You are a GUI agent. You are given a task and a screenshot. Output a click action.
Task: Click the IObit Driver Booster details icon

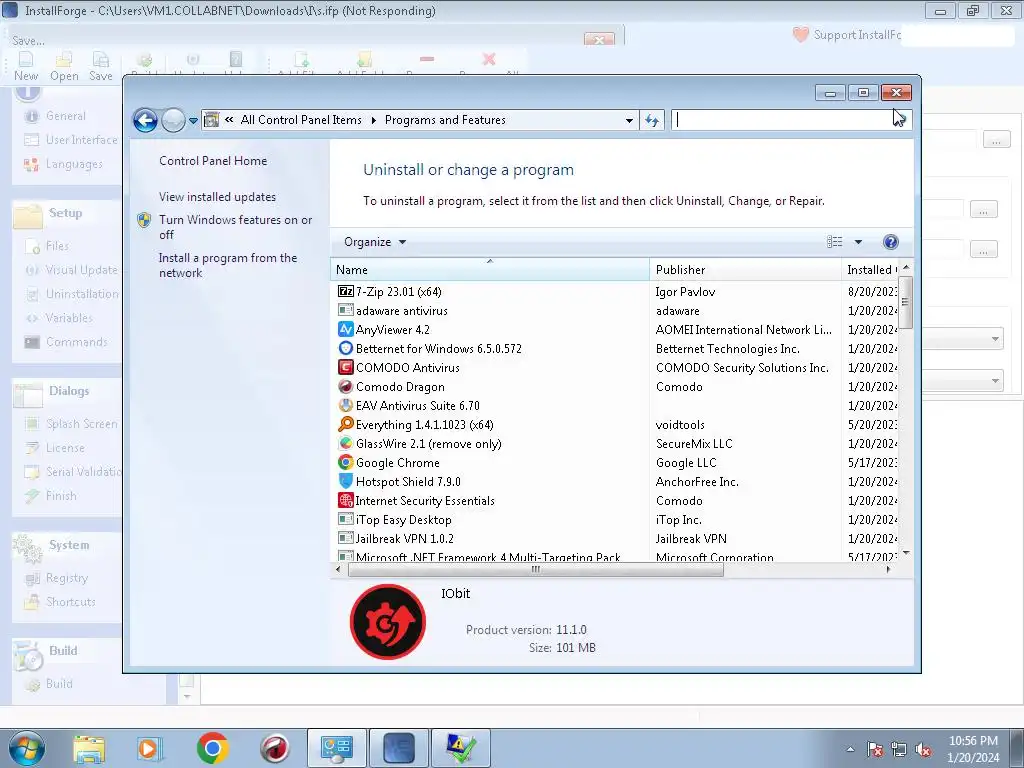(388, 622)
